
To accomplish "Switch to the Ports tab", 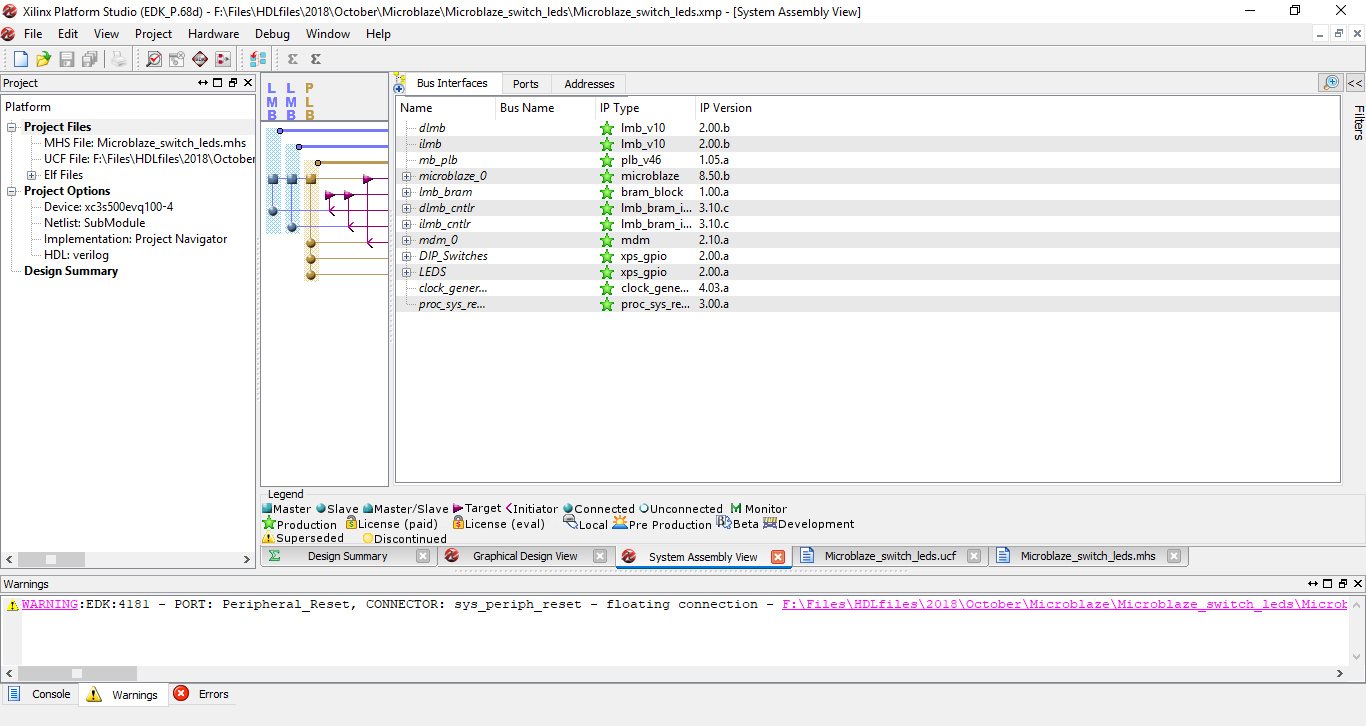I will pos(526,84).
